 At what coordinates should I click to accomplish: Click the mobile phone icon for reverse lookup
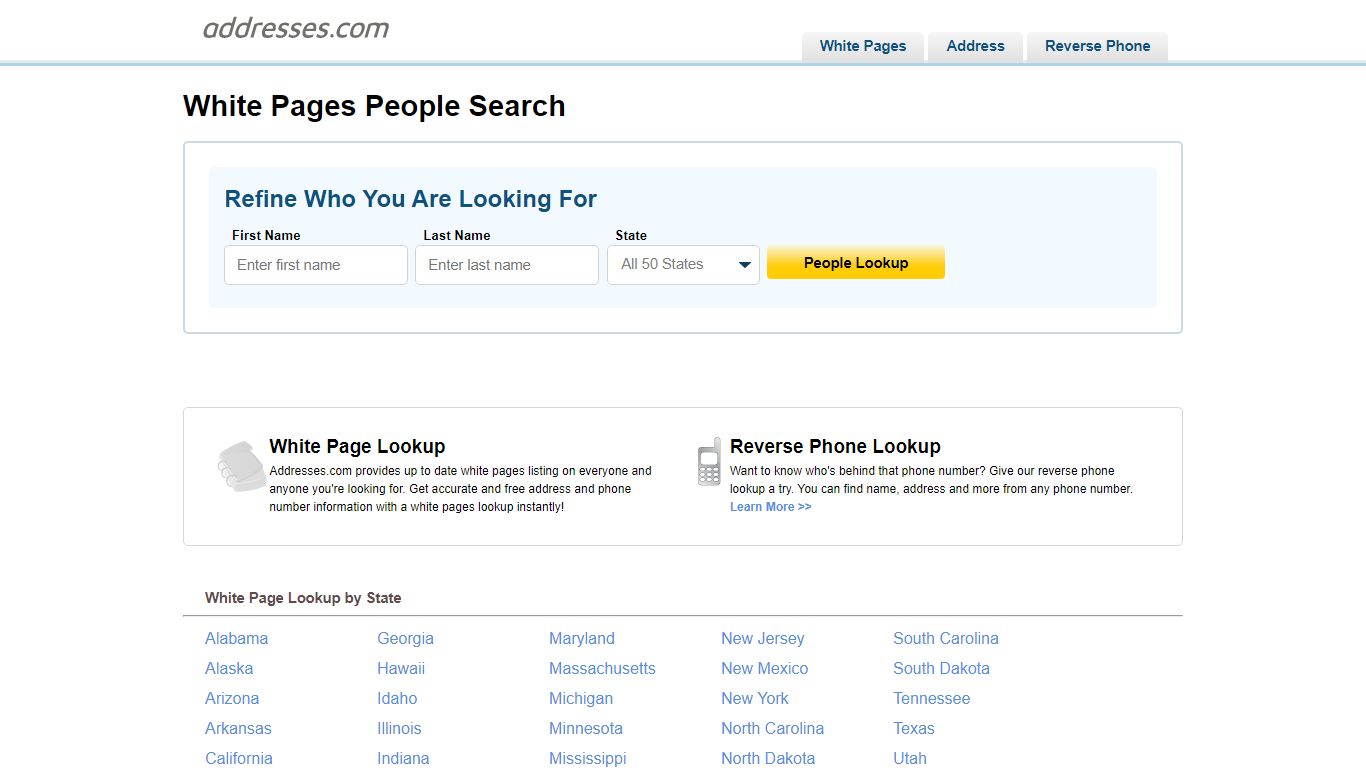click(708, 462)
